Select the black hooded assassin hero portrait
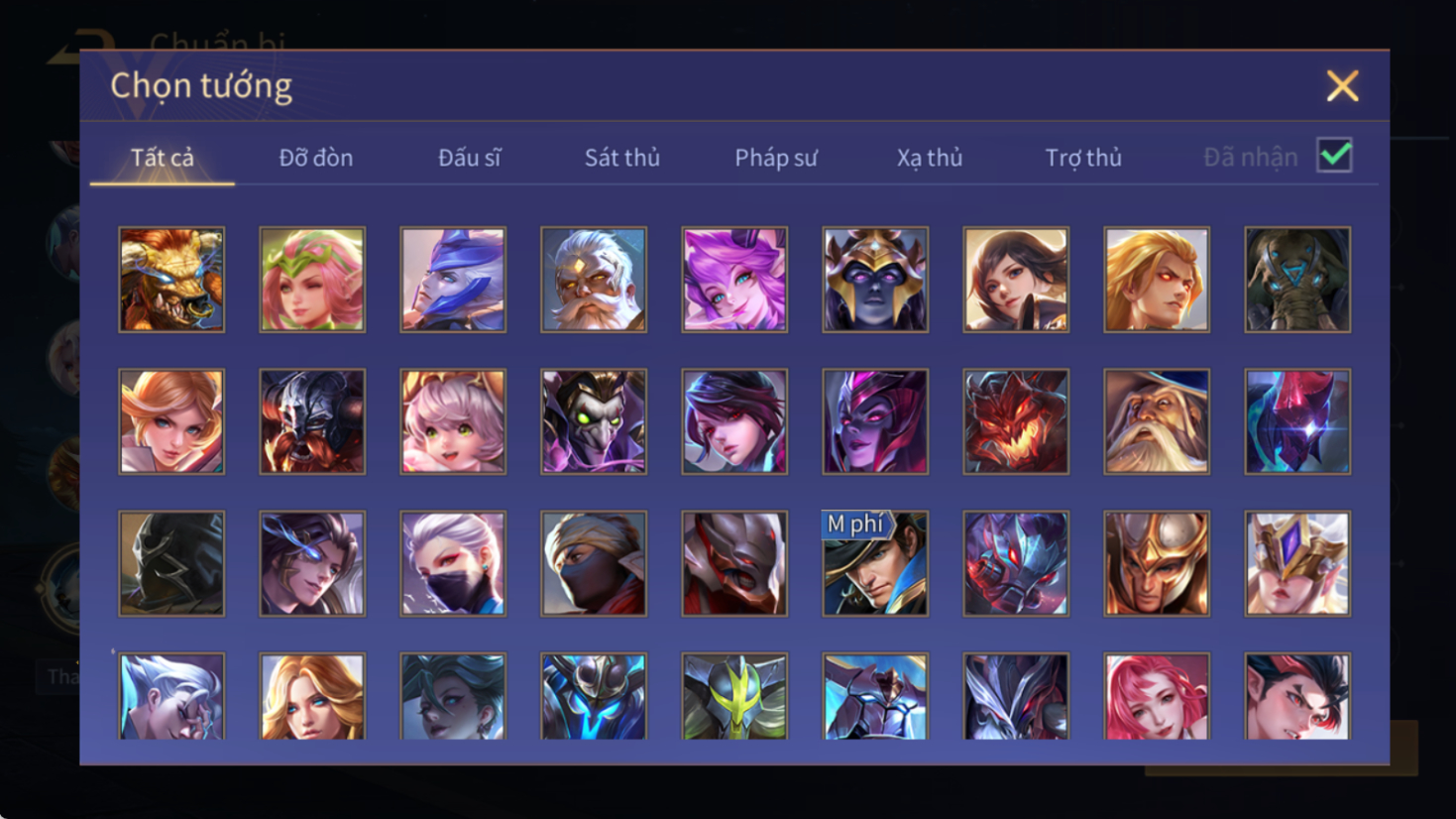This screenshot has height=819, width=1456. pos(171,563)
